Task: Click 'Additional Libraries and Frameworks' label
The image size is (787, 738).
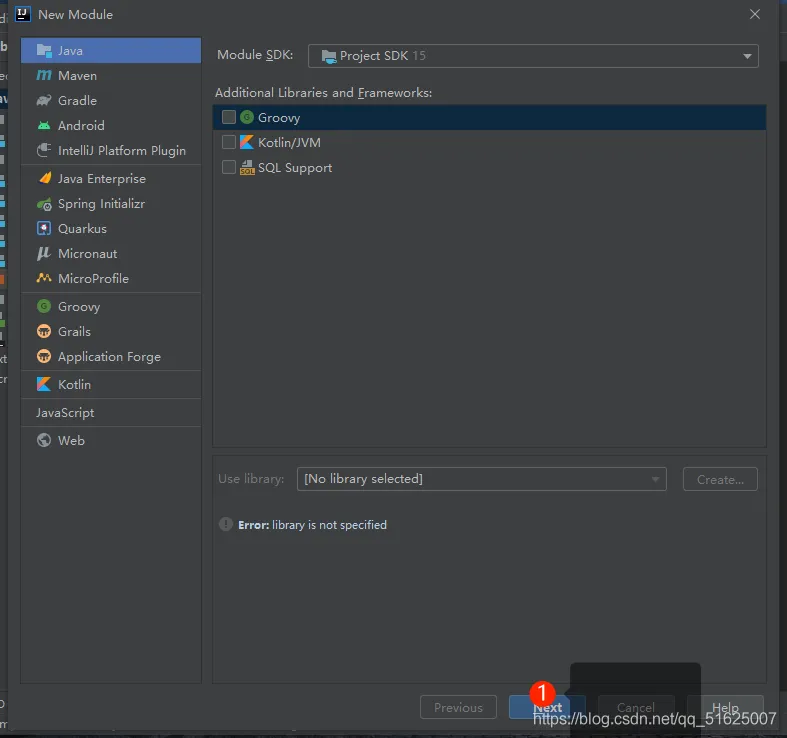Action: pyautogui.click(x=323, y=93)
